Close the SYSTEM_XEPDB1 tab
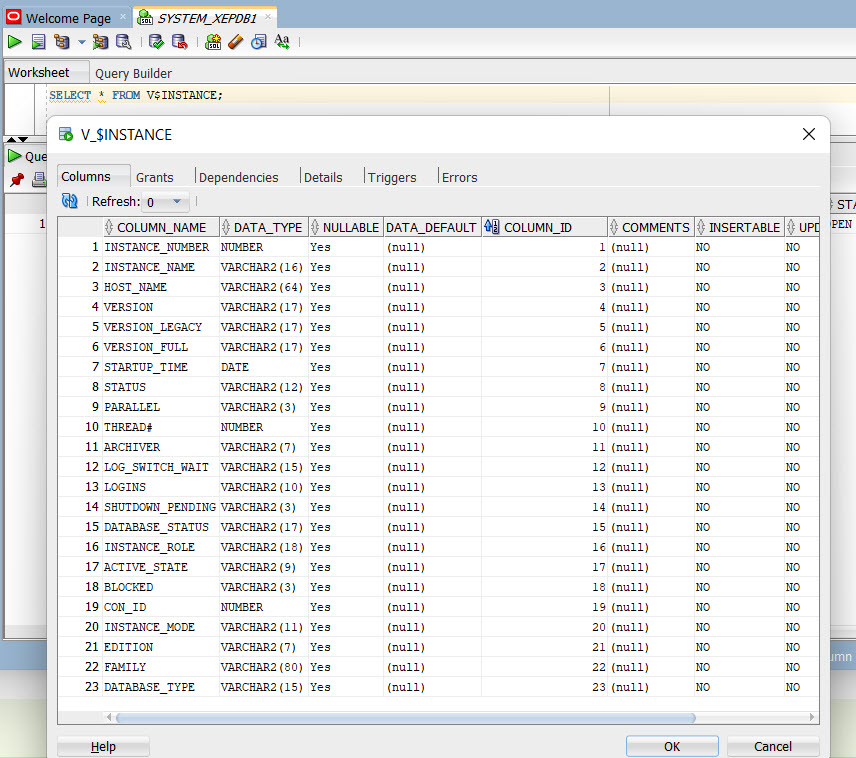This screenshot has width=856, height=758. point(268,17)
